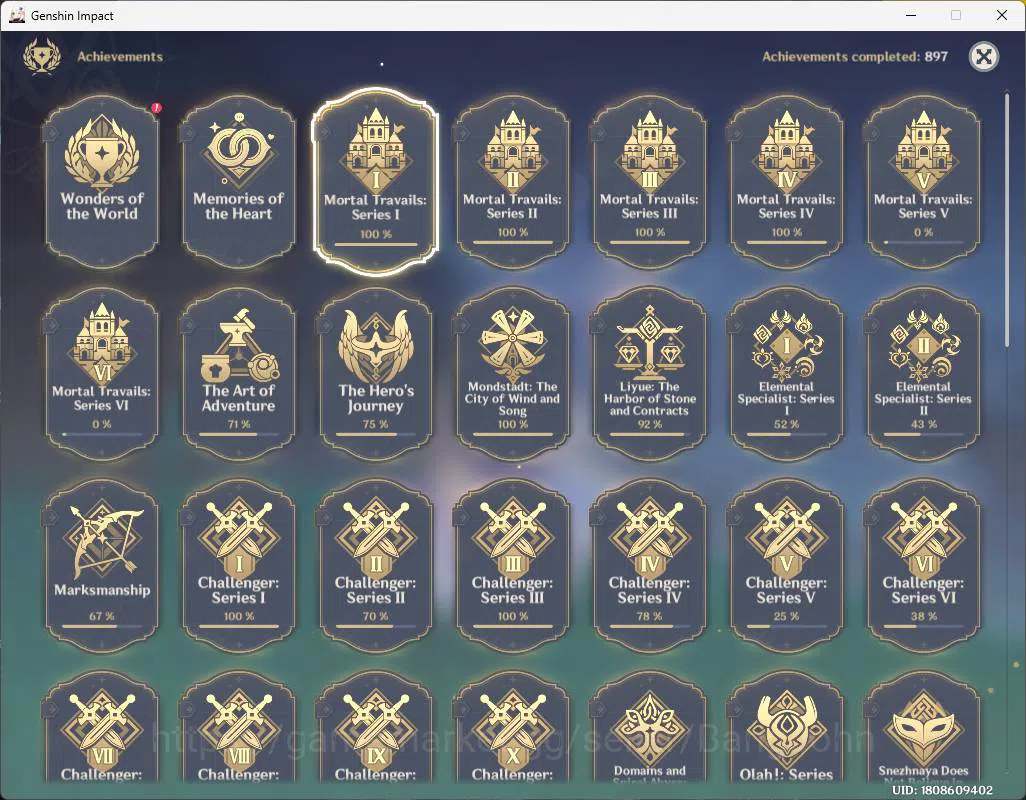Minimize the Genshin Impact window

tap(911, 15)
